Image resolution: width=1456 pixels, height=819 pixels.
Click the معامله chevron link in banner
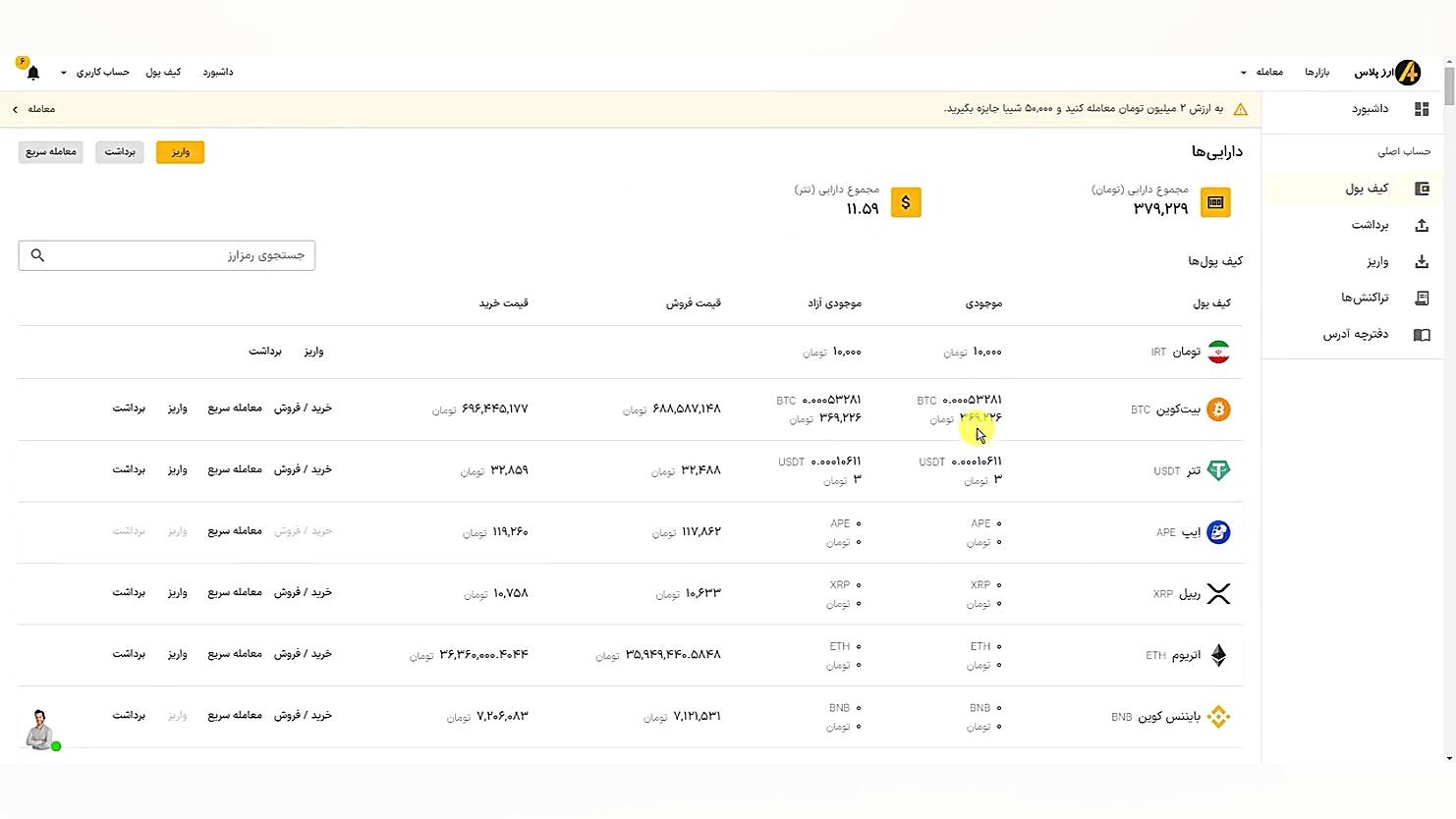[x=34, y=109]
